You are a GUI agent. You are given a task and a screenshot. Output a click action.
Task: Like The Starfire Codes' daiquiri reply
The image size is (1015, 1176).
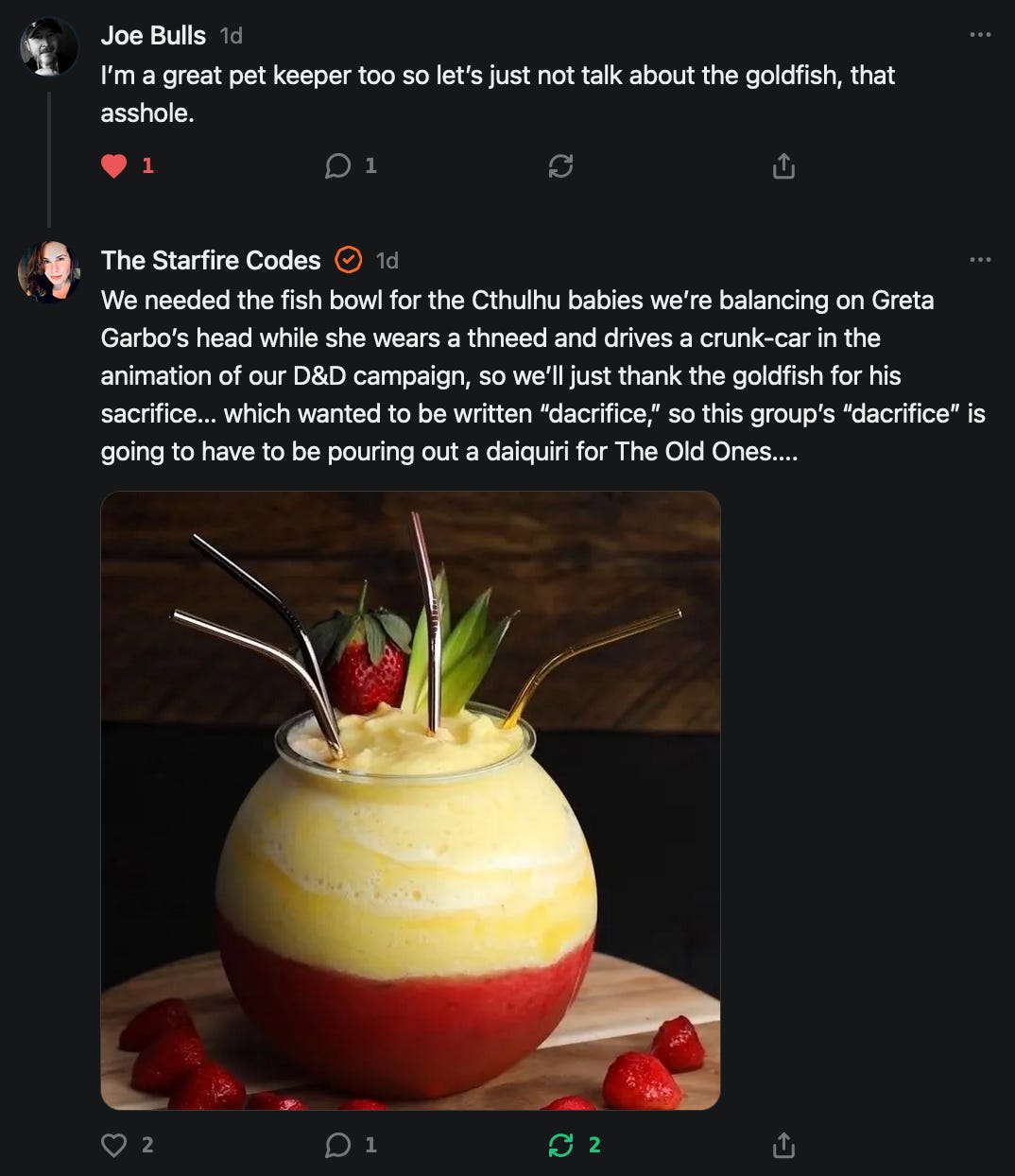(114, 1146)
